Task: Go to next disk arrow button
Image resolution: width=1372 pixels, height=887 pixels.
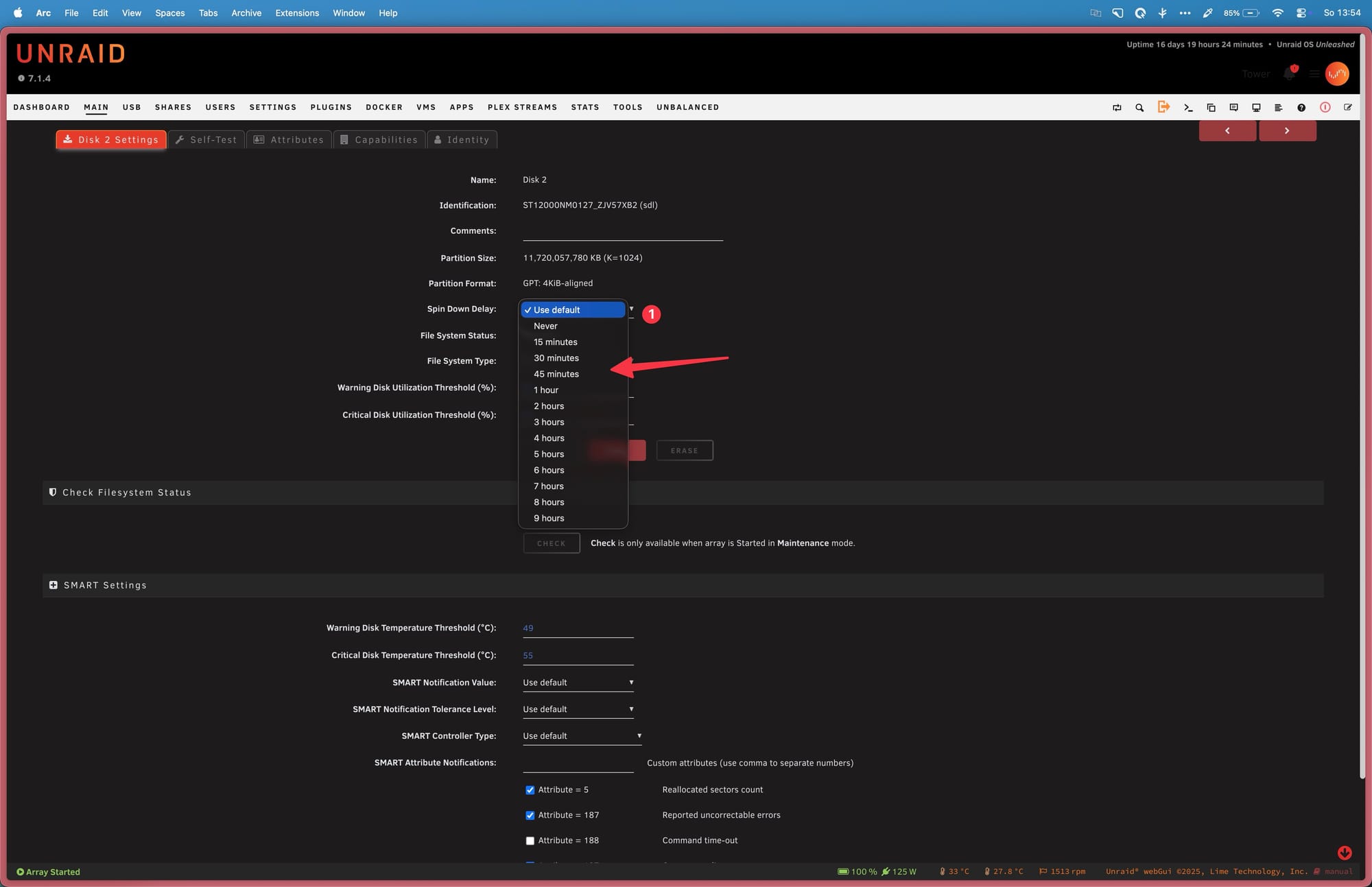Action: pos(1287,131)
